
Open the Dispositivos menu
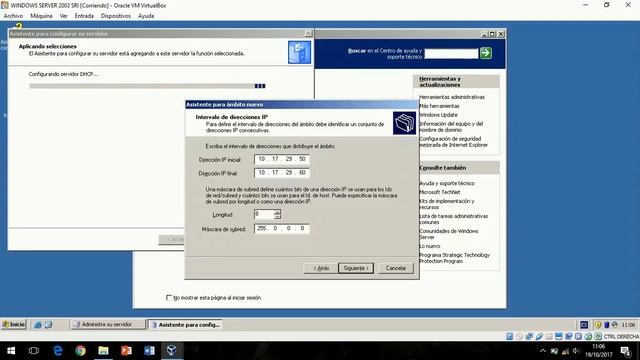[x=116, y=16]
